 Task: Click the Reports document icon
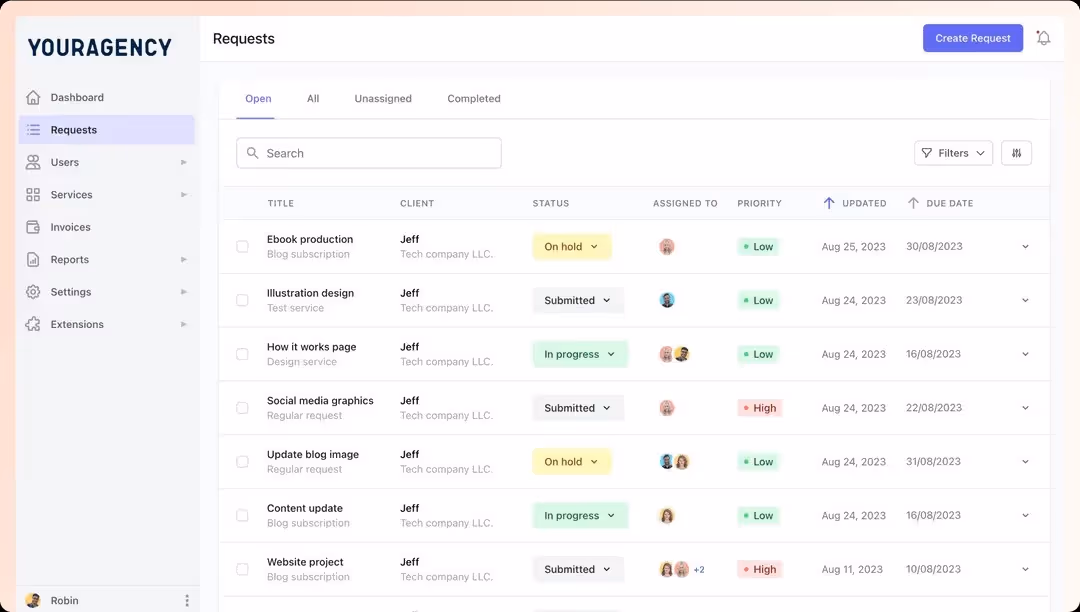(33, 259)
